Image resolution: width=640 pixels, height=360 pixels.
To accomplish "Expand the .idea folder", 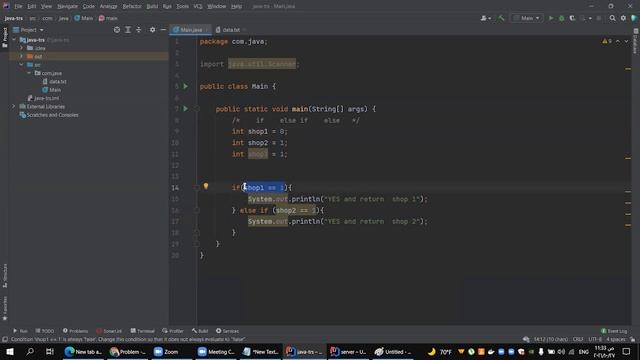I will click(x=22, y=48).
